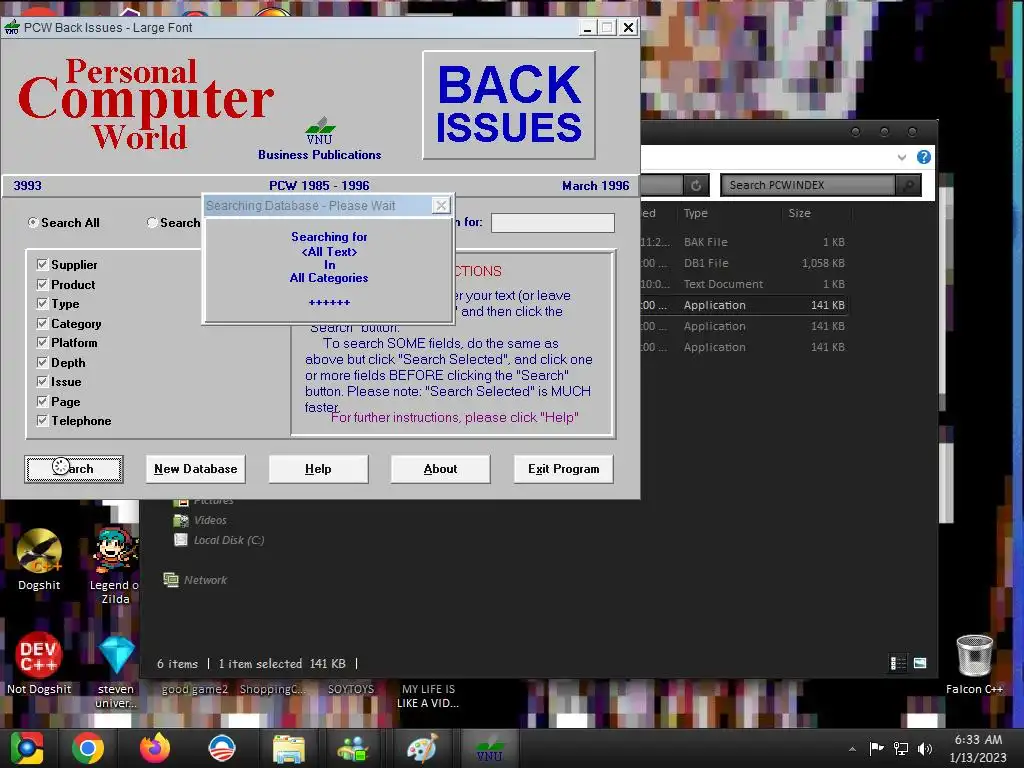Open the Obama logo taskbar icon
Image resolution: width=1024 pixels, height=768 pixels.
pos(222,748)
